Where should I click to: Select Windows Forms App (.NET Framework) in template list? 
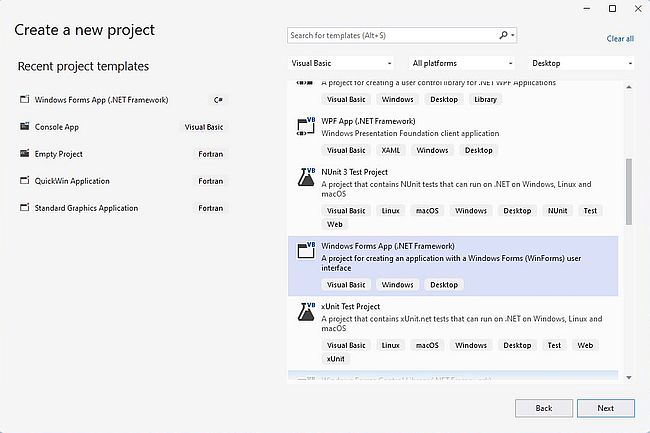click(453, 266)
